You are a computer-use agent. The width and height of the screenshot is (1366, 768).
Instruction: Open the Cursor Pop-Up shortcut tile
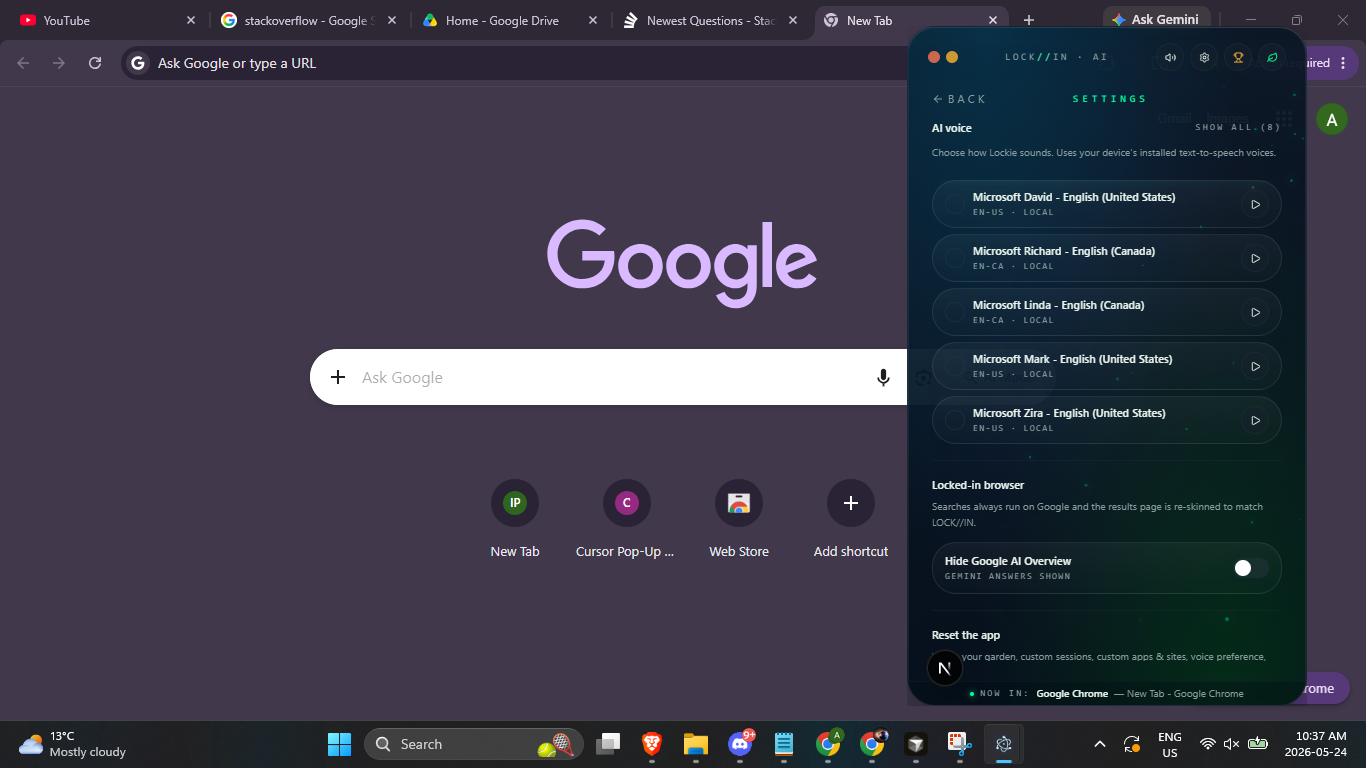coord(626,519)
